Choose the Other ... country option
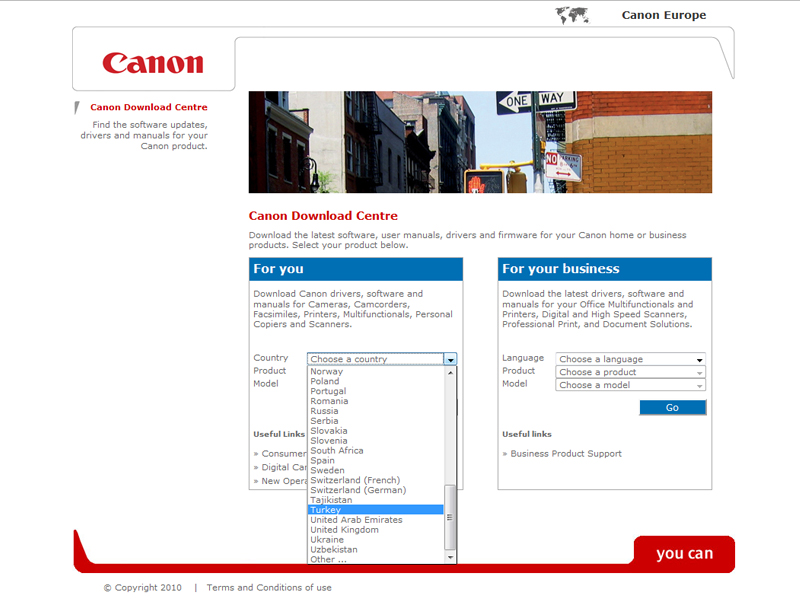The width and height of the screenshot is (800, 600). (x=329, y=559)
